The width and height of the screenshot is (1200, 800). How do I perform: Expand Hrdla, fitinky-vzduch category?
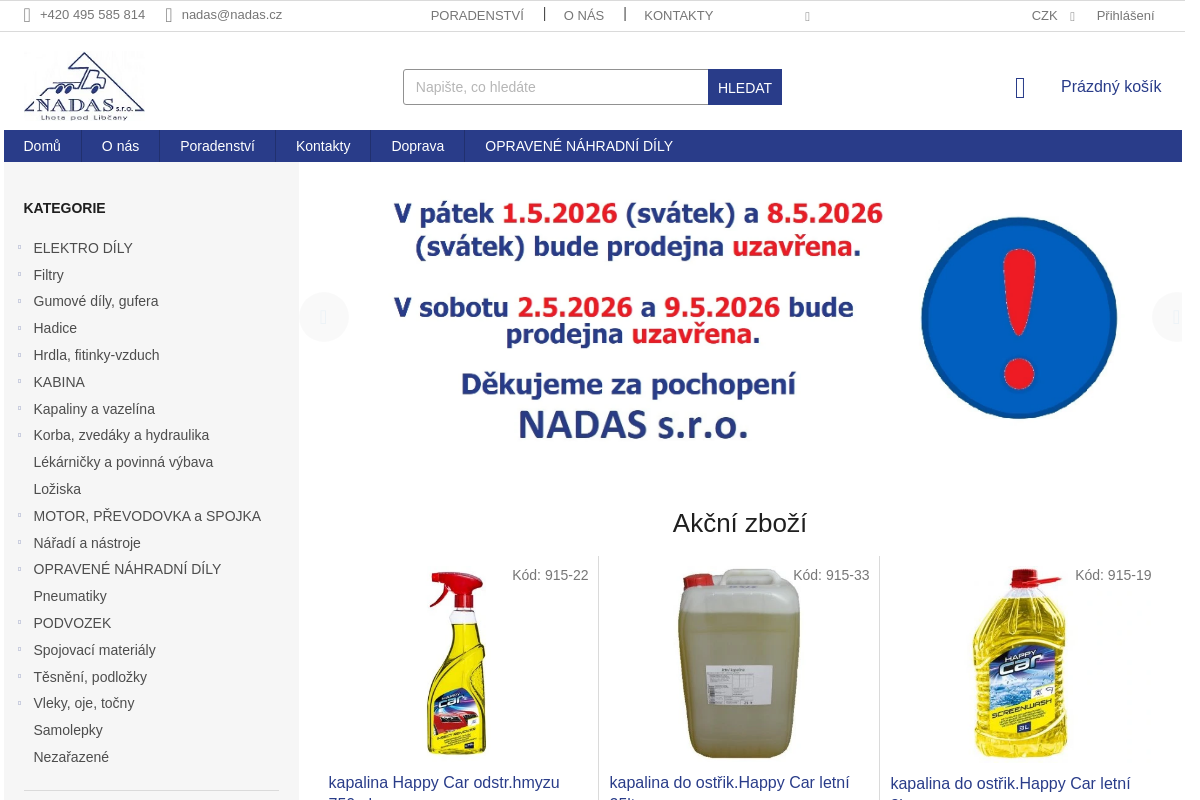[x=19, y=355]
